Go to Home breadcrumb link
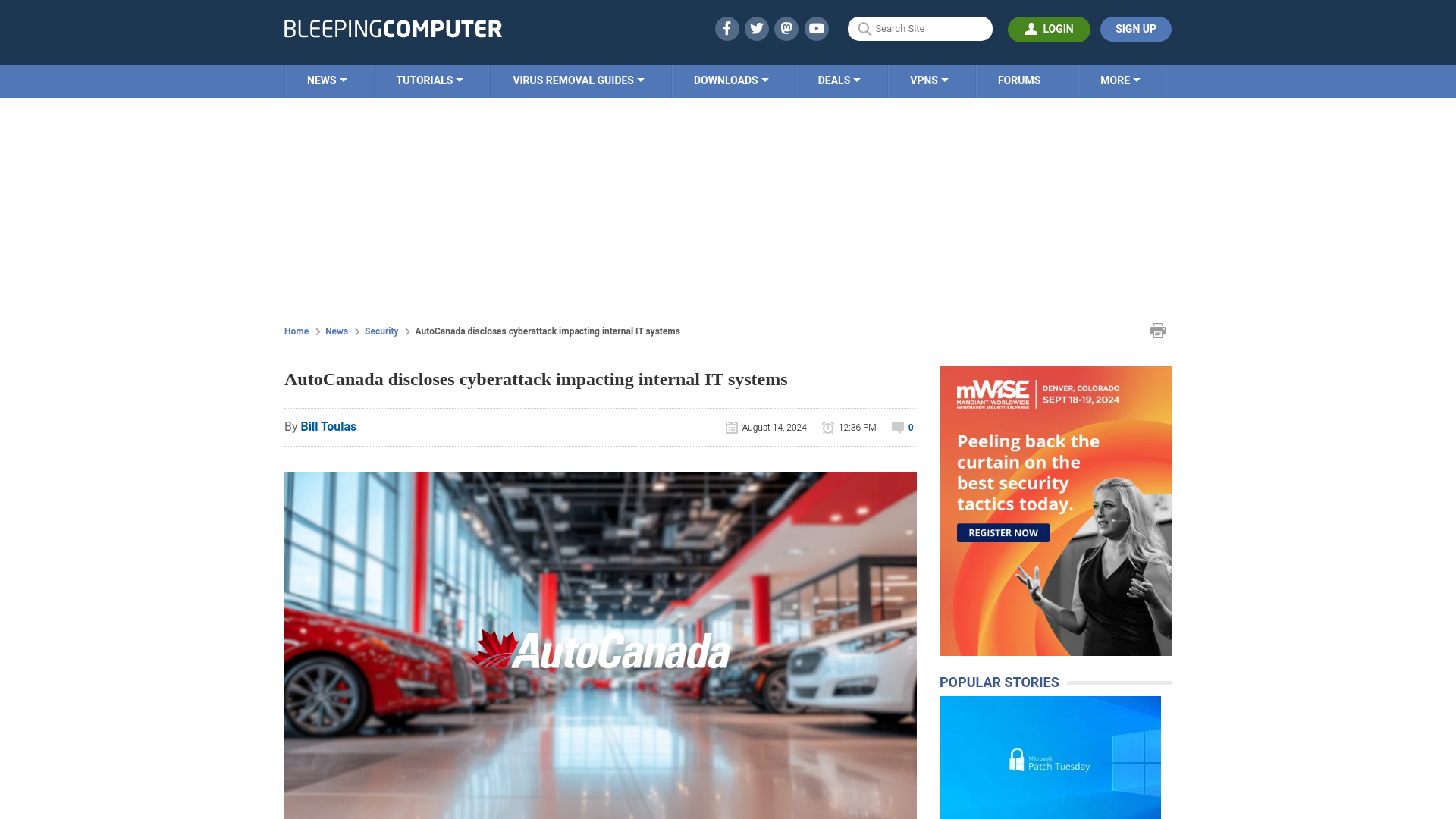Viewport: 1456px width, 819px height. [297, 331]
